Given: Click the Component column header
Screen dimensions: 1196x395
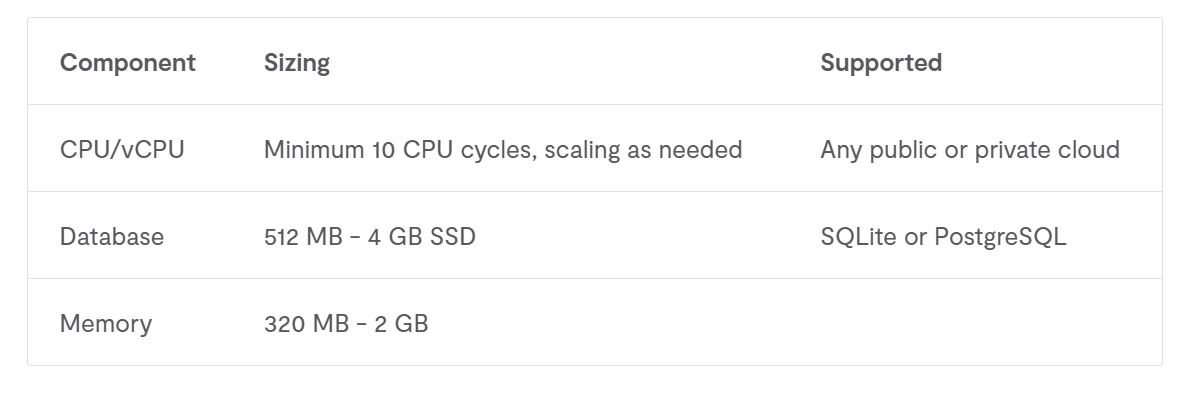Looking at the screenshot, I should tap(127, 63).
